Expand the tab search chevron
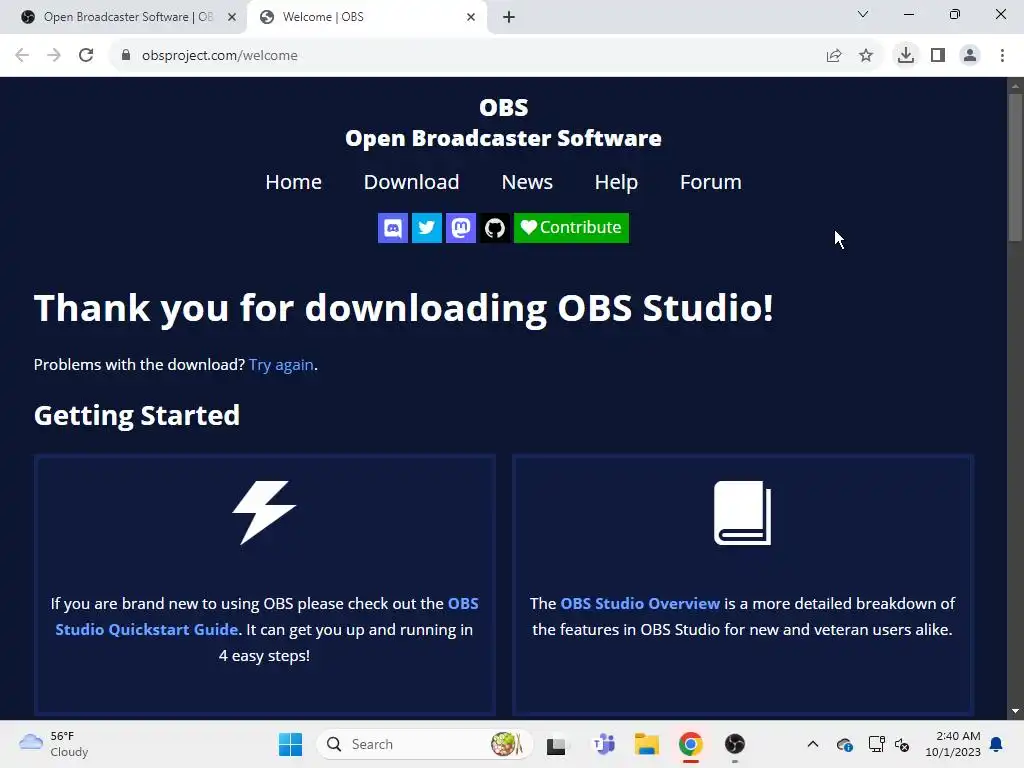 (x=863, y=14)
